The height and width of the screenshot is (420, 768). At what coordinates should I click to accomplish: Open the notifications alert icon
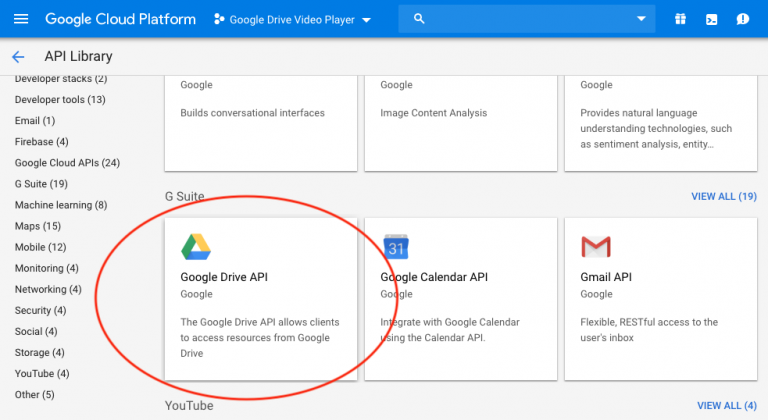(742, 19)
